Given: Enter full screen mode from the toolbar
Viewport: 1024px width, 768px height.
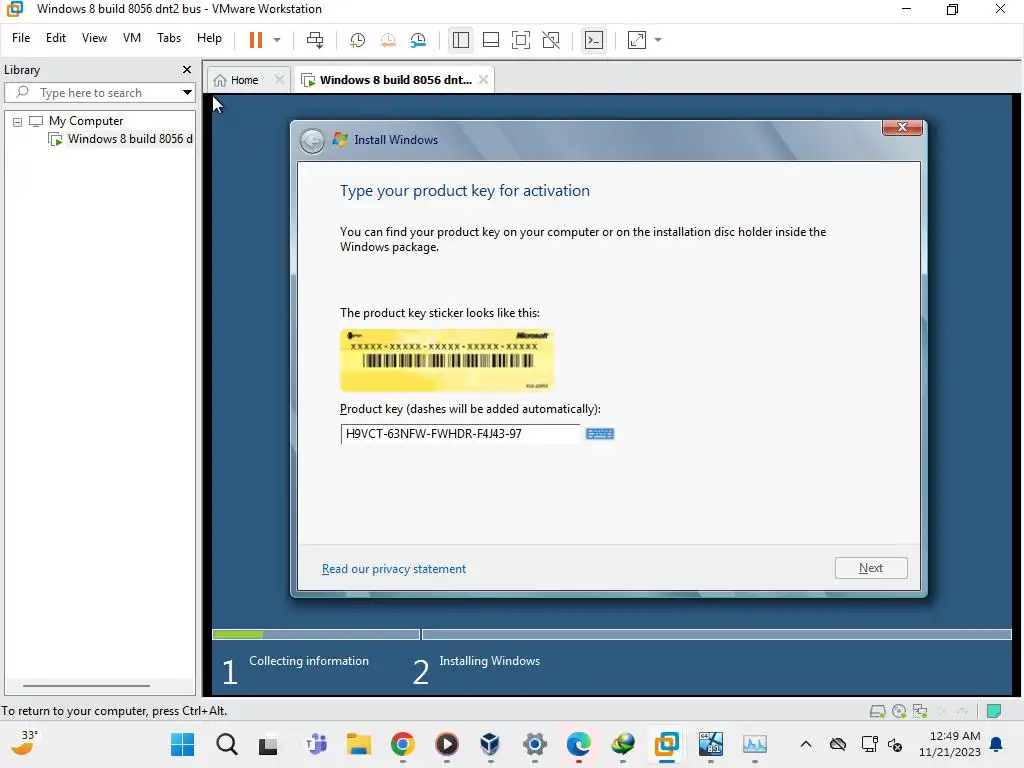Looking at the screenshot, I should (x=520, y=40).
